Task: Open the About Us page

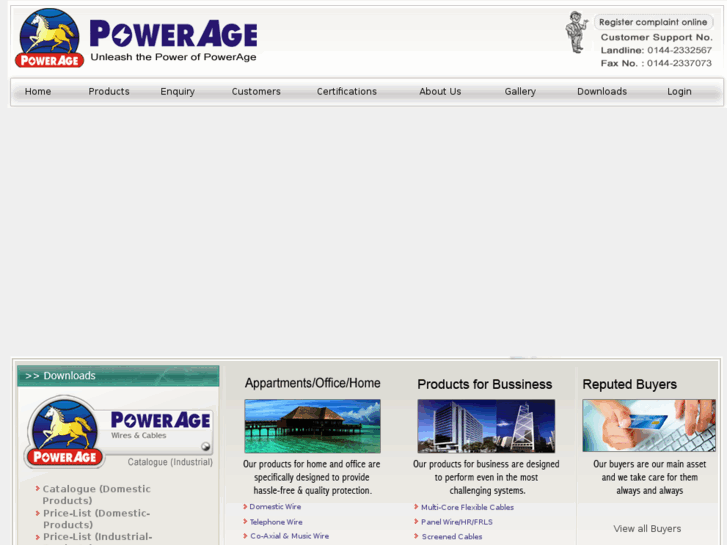Action: [x=440, y=91]
